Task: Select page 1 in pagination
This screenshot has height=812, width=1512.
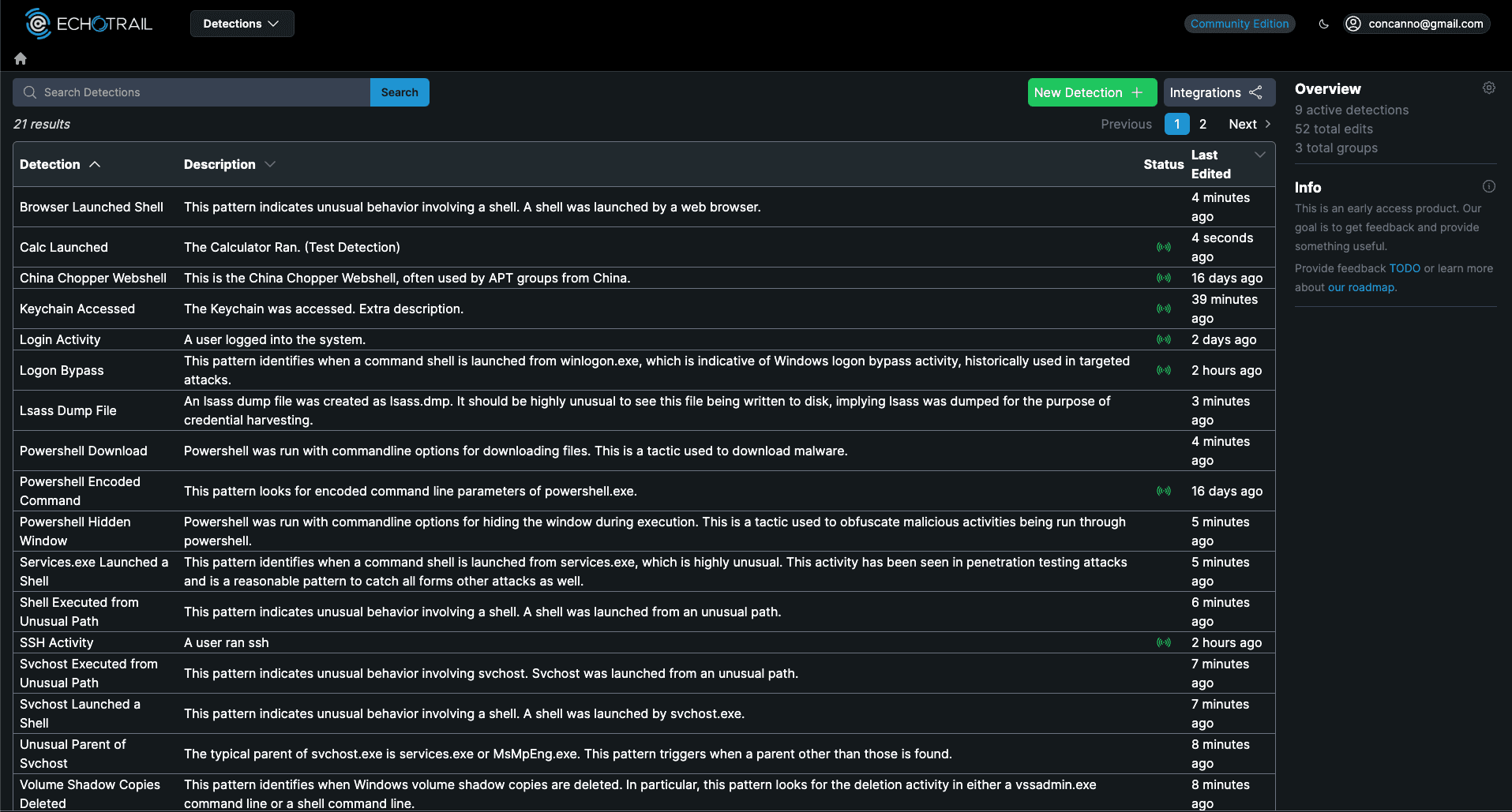Action: pos(1177,124)
